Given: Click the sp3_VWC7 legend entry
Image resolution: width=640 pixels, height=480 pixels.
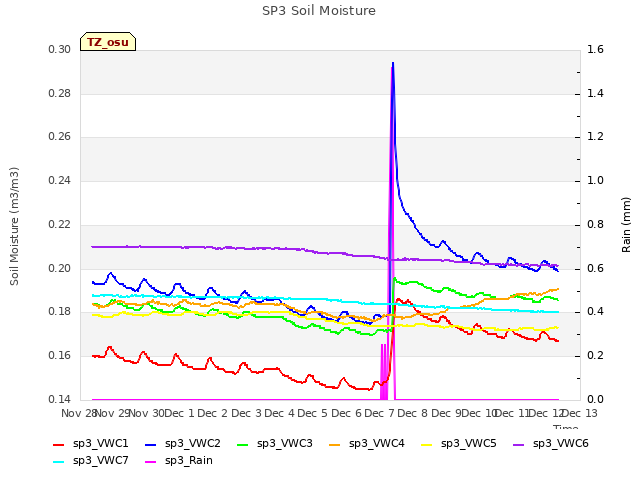Looking at the screenshot, I should point(91,460).
